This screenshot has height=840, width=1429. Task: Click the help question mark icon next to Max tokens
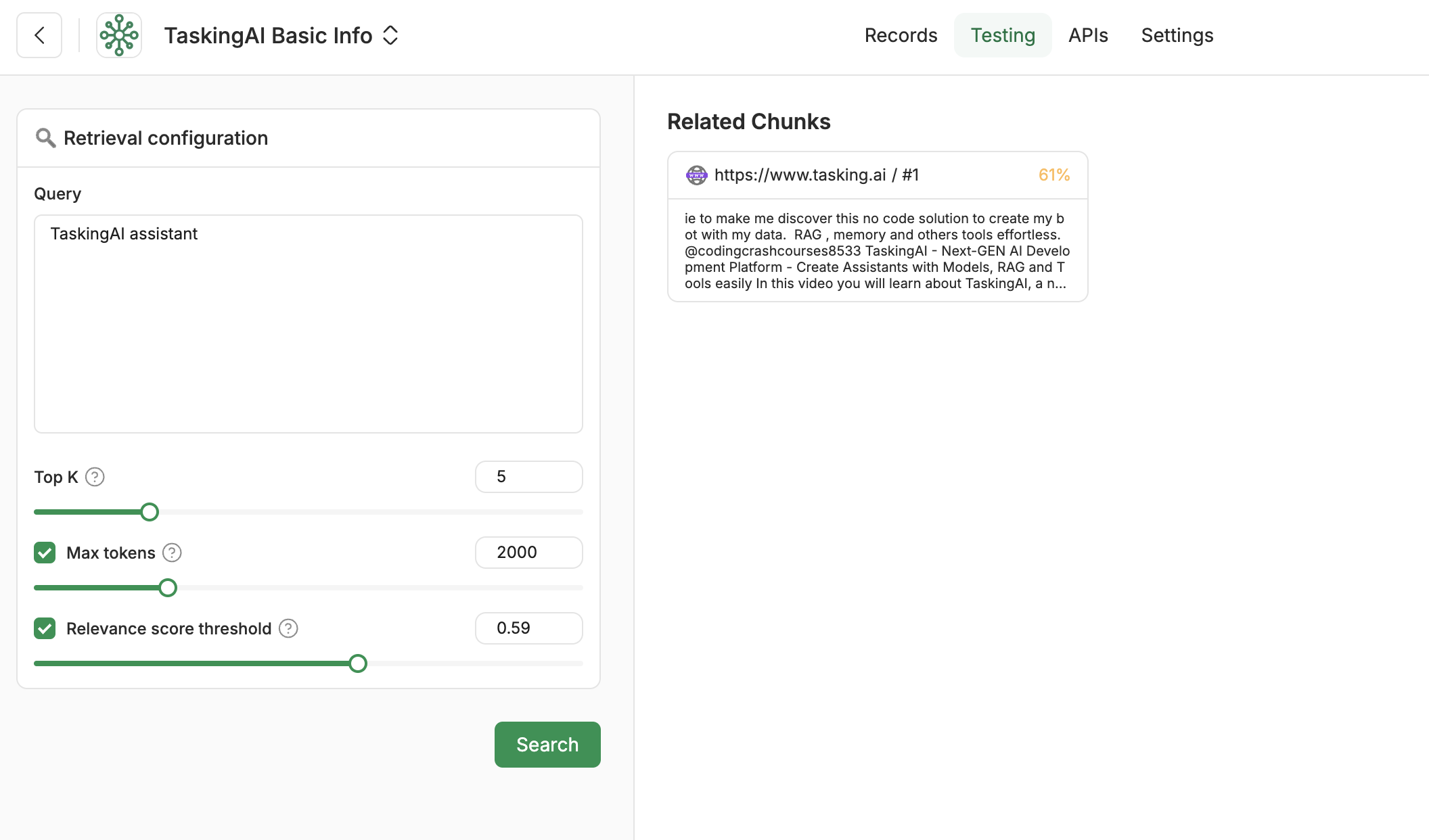click(x=171, y=552)
